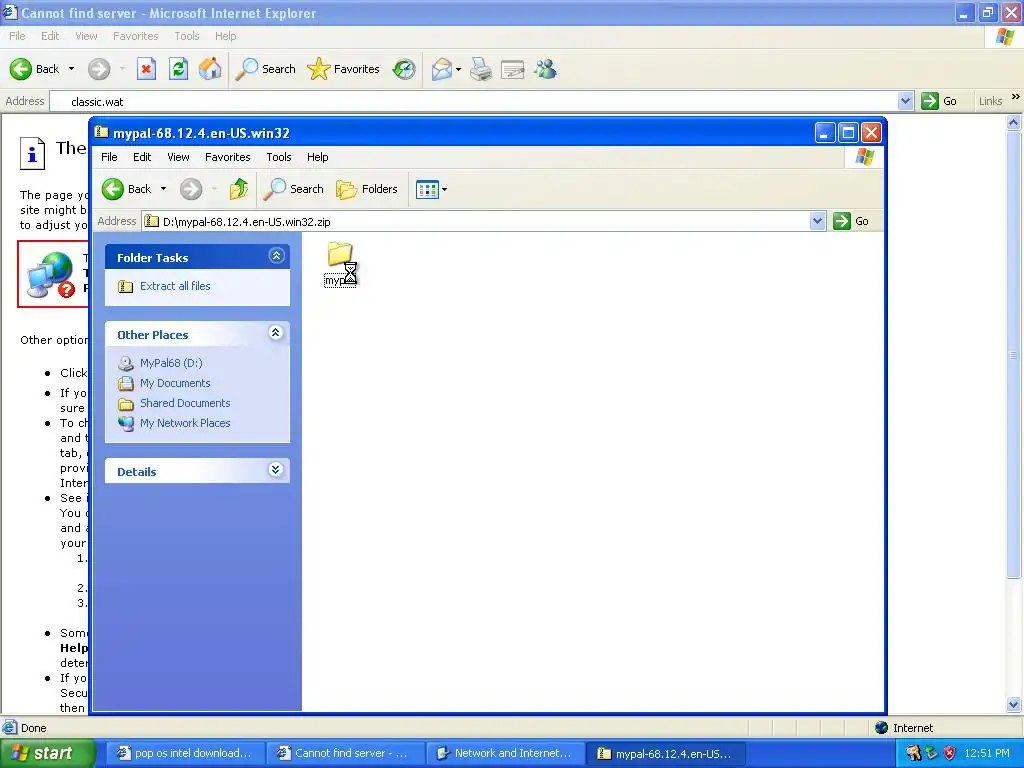Click Extract all files link
1024x768 pixels.
click(175, 286)
